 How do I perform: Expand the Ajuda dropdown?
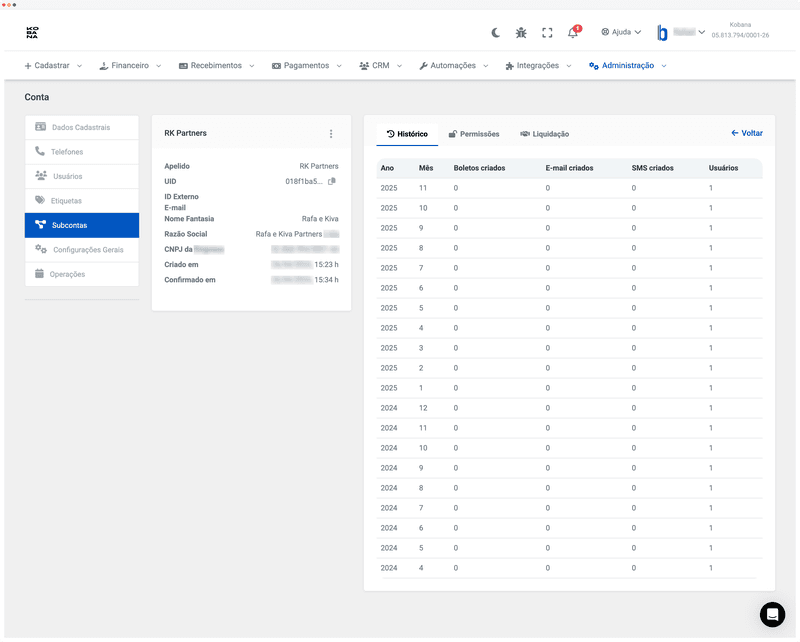[x=620, y=31]
